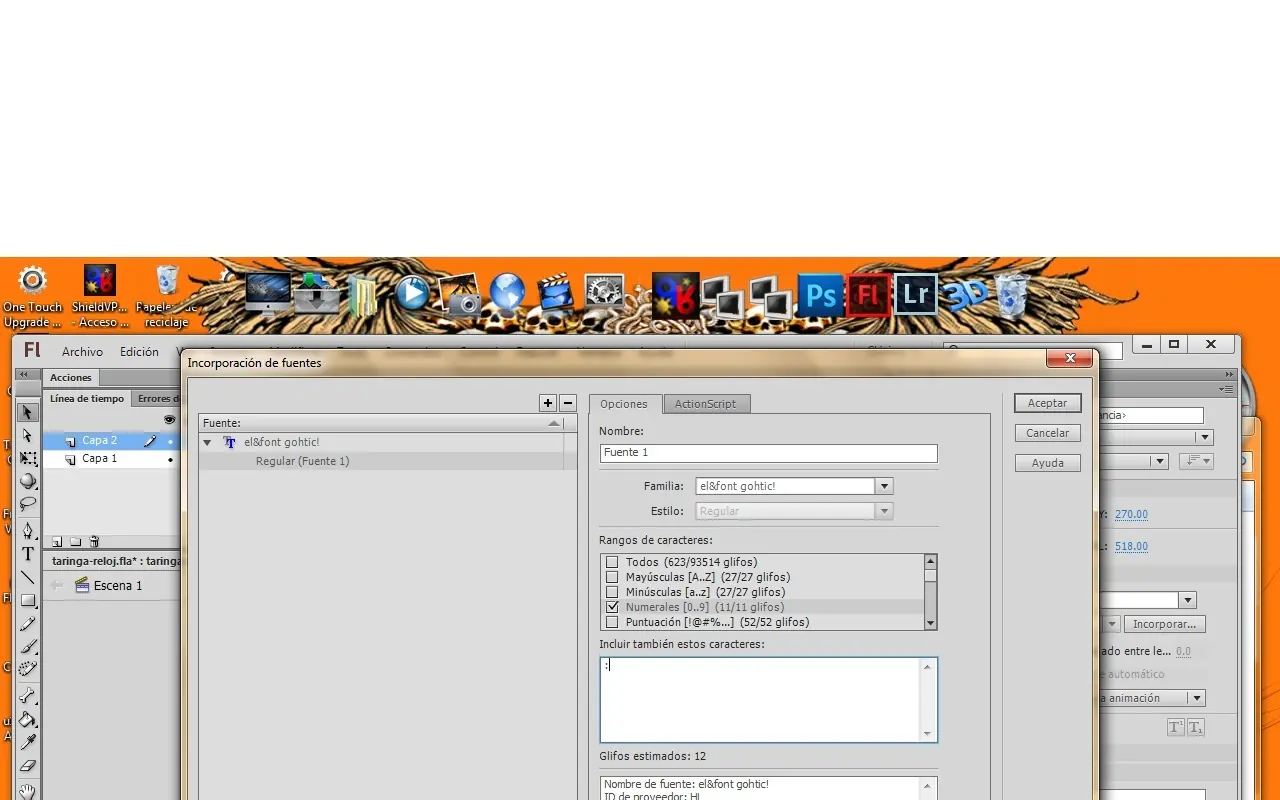Click the new layer folder icon
1280x800 pixels.
[x=75, y=542]
